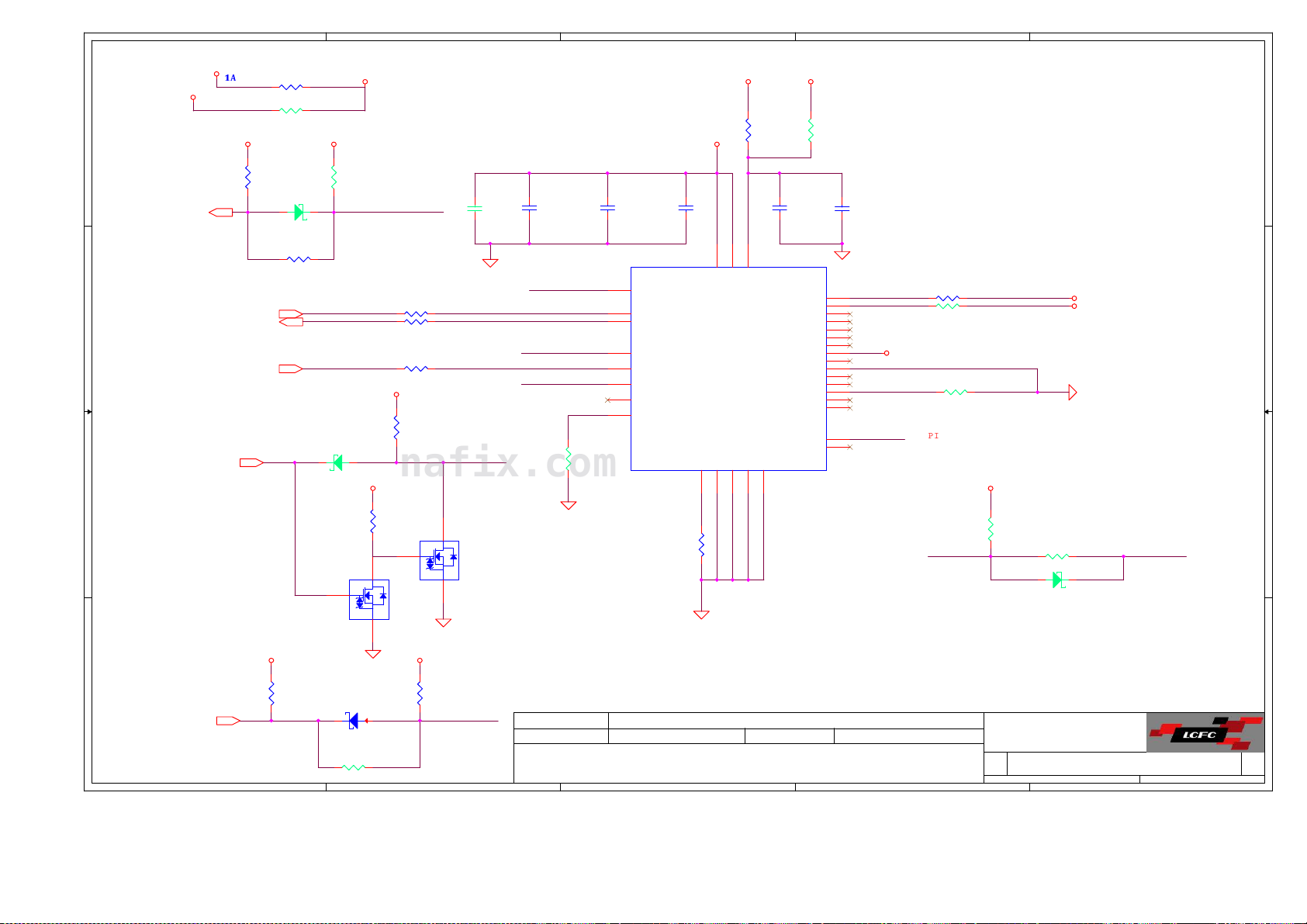Select the green vertical resistor left of the IC
The image size is (1307, 924).
click(569, 459)
